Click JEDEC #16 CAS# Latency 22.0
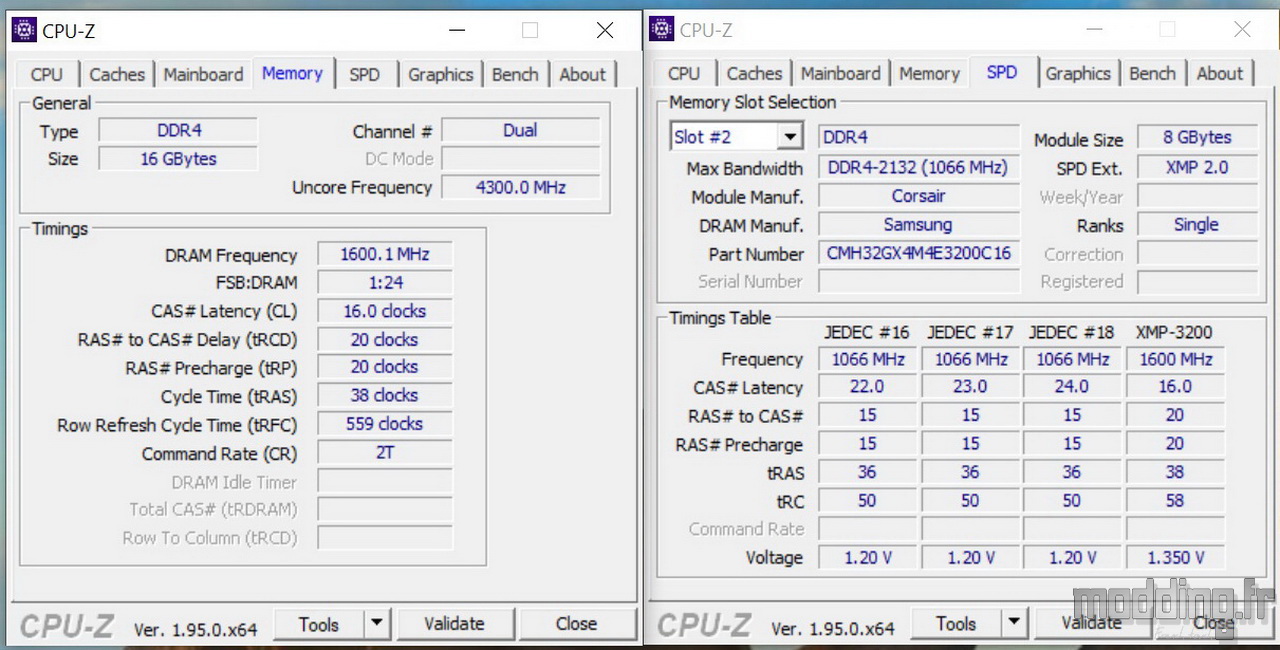This screenshot has height=650, width=1280. 867,387
